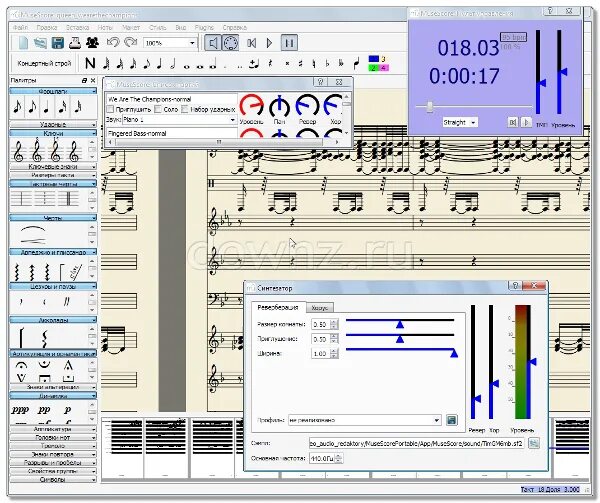Collapse the Арпеджио и глиссандо palette
The image size is (600, 503).
pos(53,252)
